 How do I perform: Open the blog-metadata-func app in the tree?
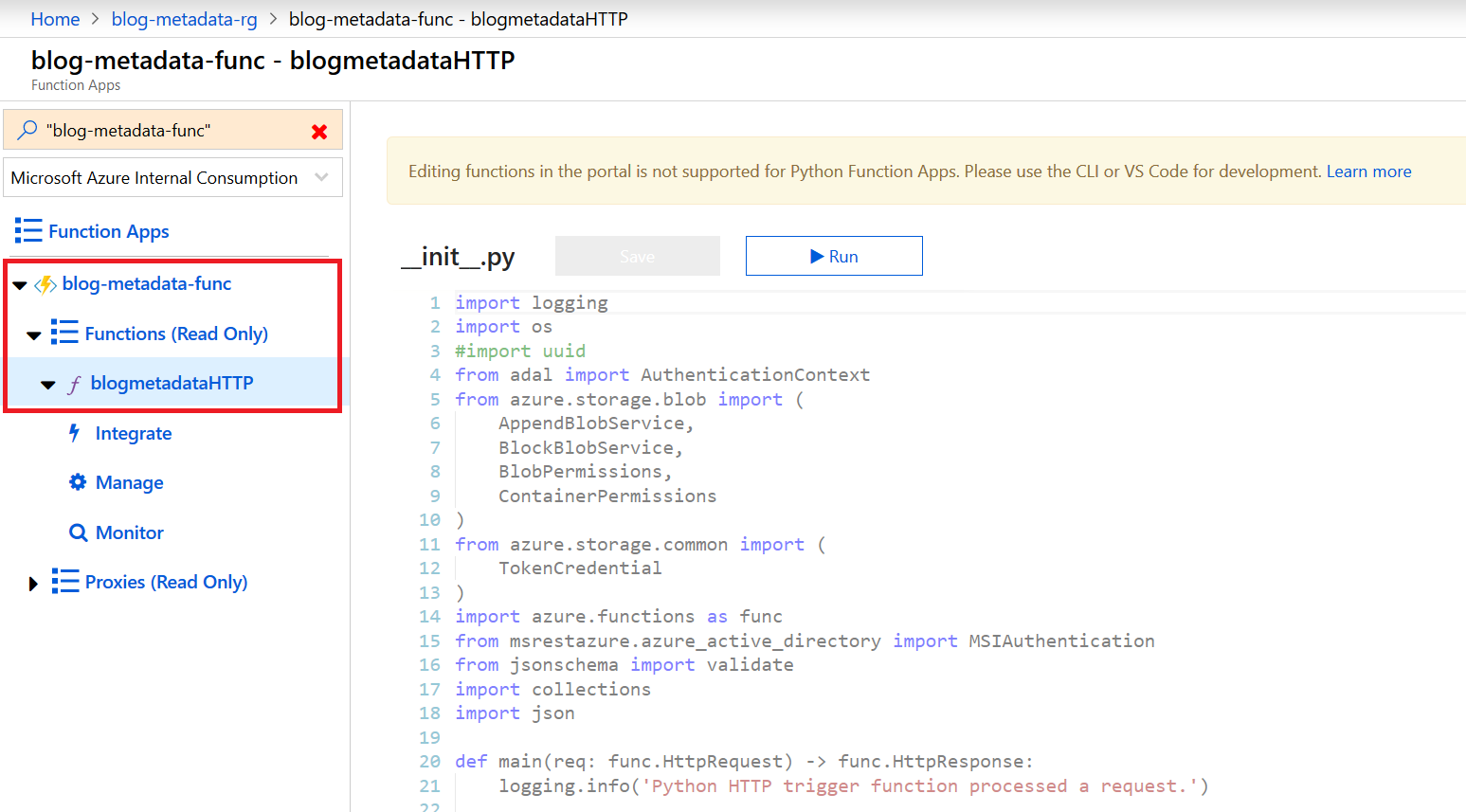[x=147, y=283]
